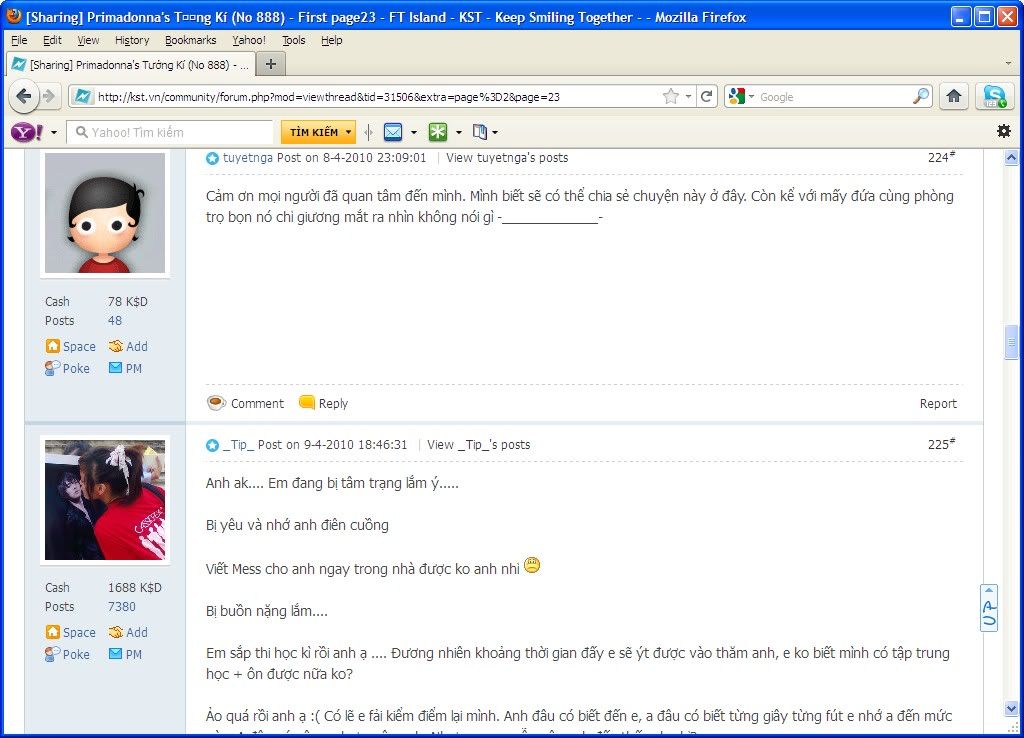Open Yahoo toolbar settings gear
This screenshot has height=738, width=1024.
[x=1004, y=131]
